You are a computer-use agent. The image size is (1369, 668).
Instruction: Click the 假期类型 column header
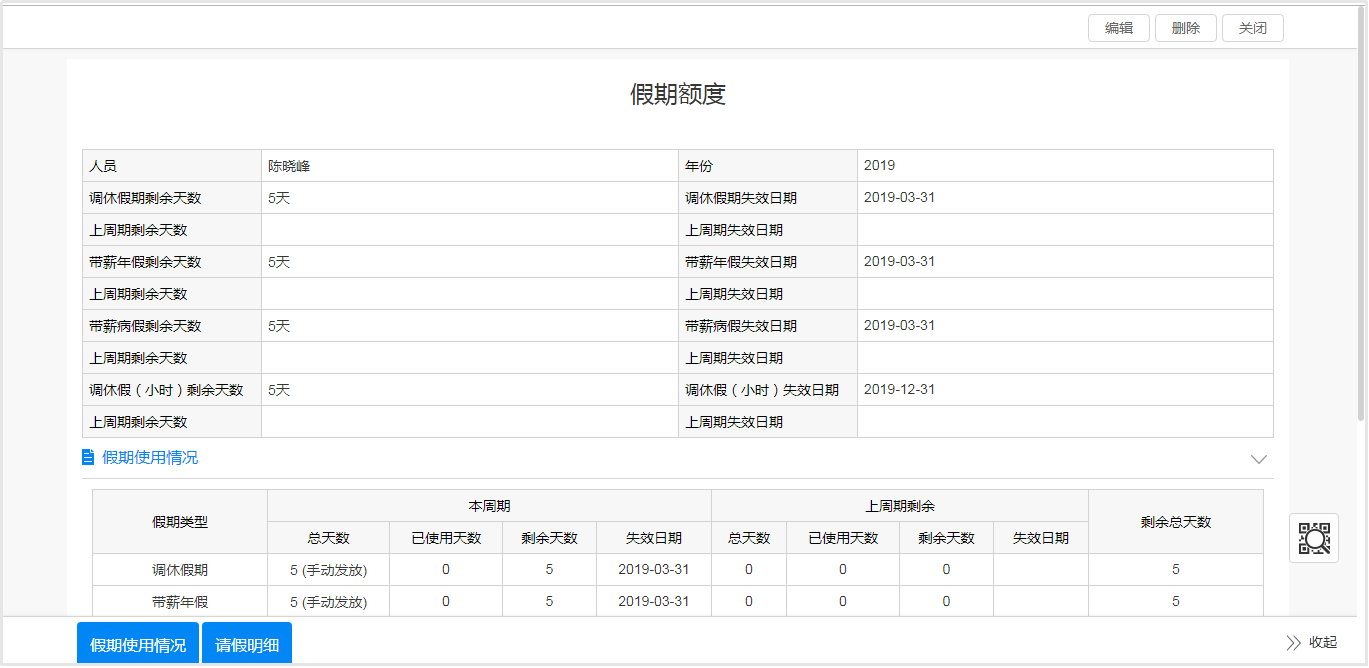(180, 522)
